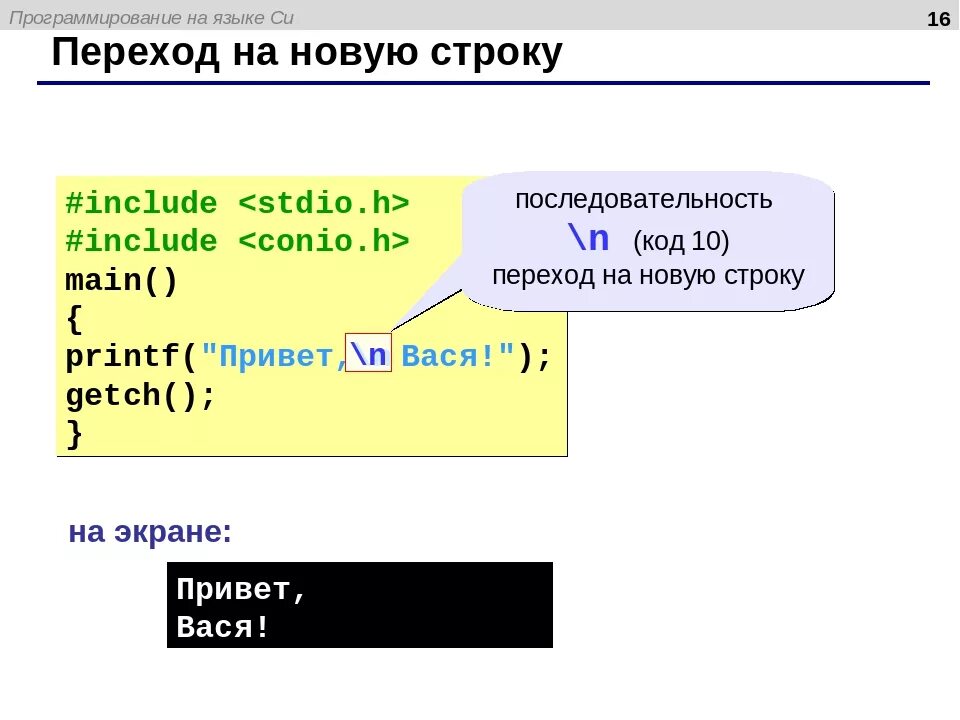Click the slide title 'Переход на новую строку'
Image resolution: width=960 pixels, height=720 pixels.
307,53
